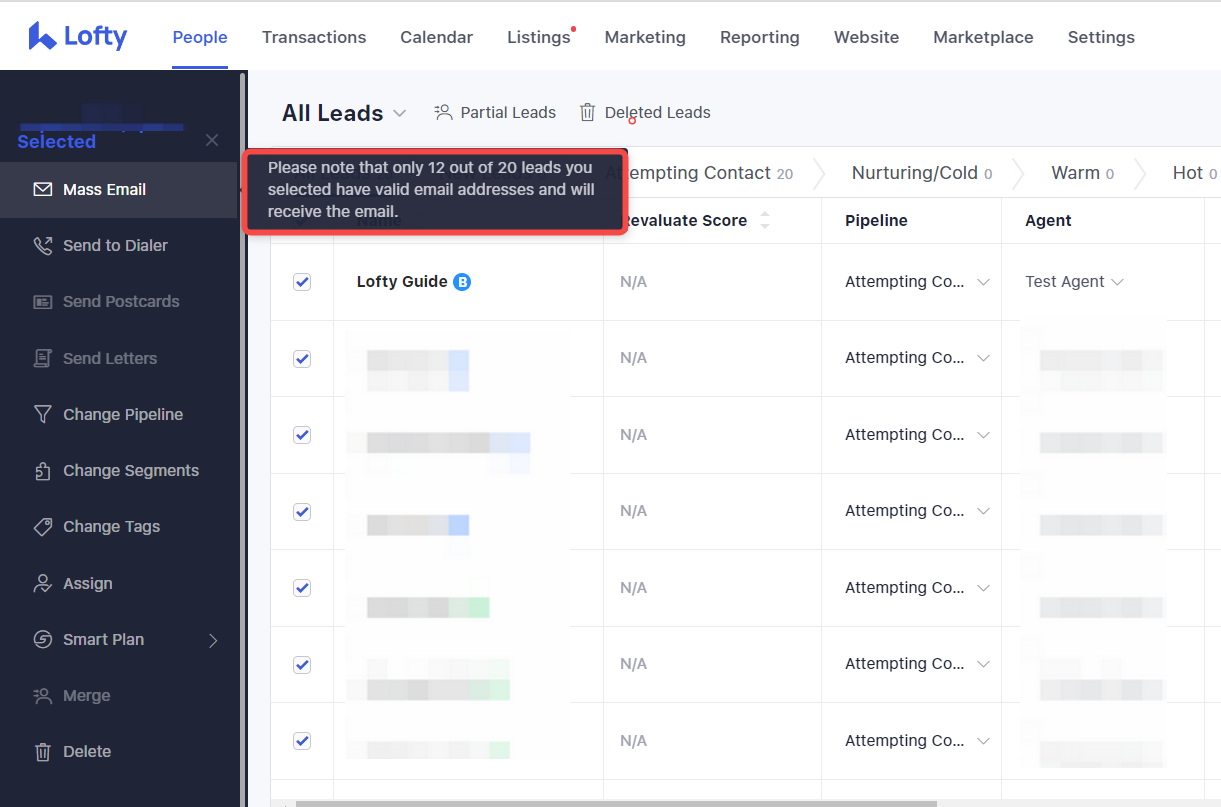Open the Reporting tab
The width and height of the screenshot is (1221, 807).
[x=760, y=37]
